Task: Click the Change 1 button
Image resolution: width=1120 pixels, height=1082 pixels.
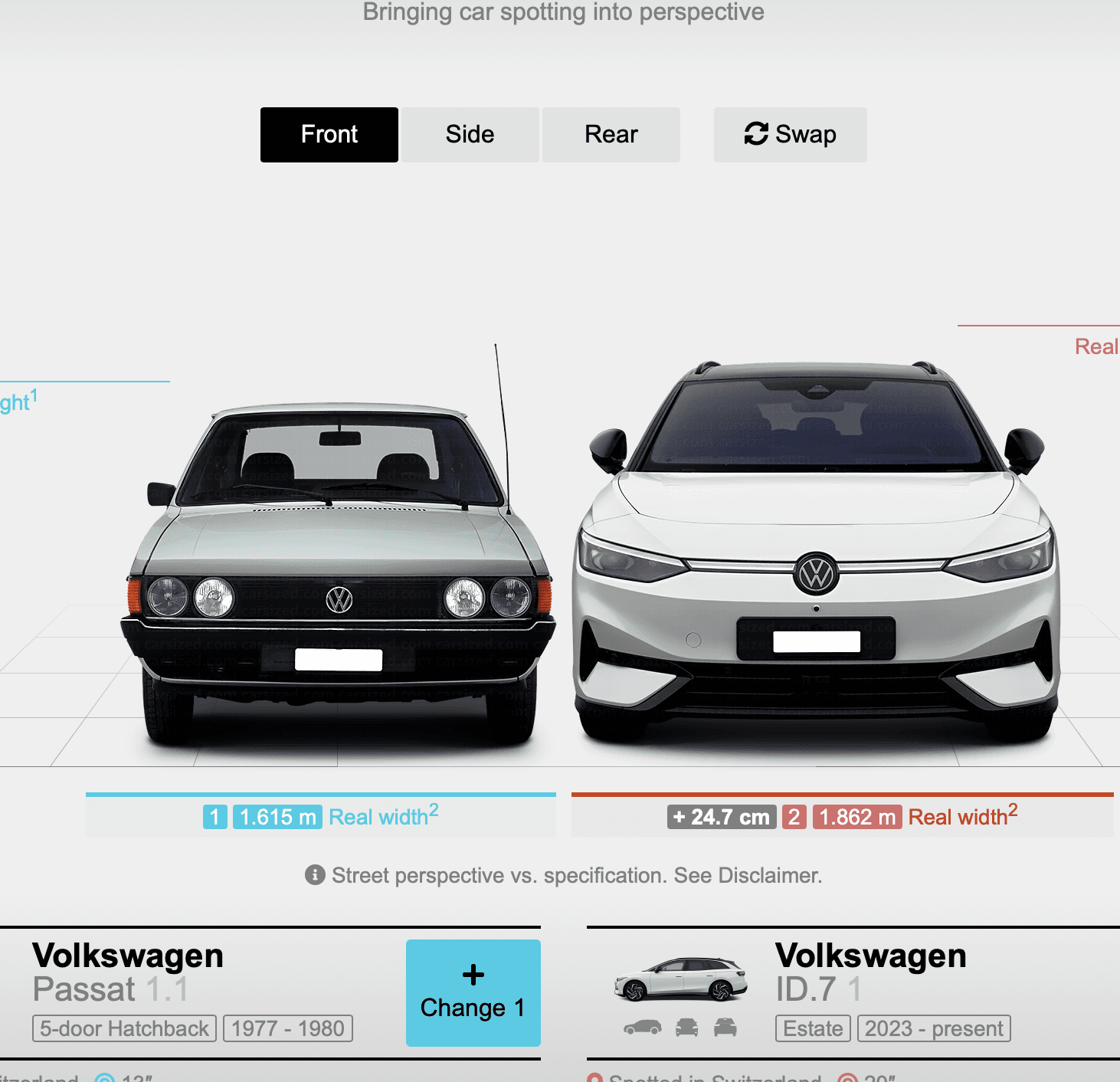Action: tap(473, 993)
